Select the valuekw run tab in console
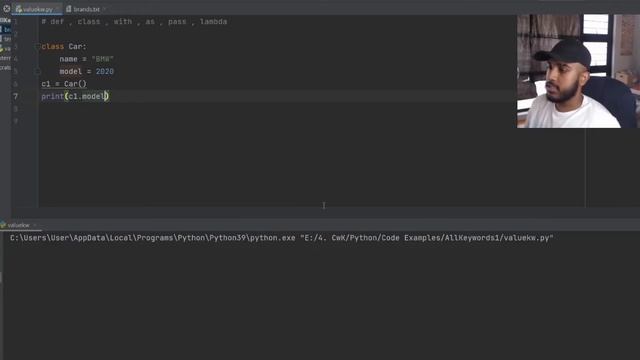 pos(18,225)
